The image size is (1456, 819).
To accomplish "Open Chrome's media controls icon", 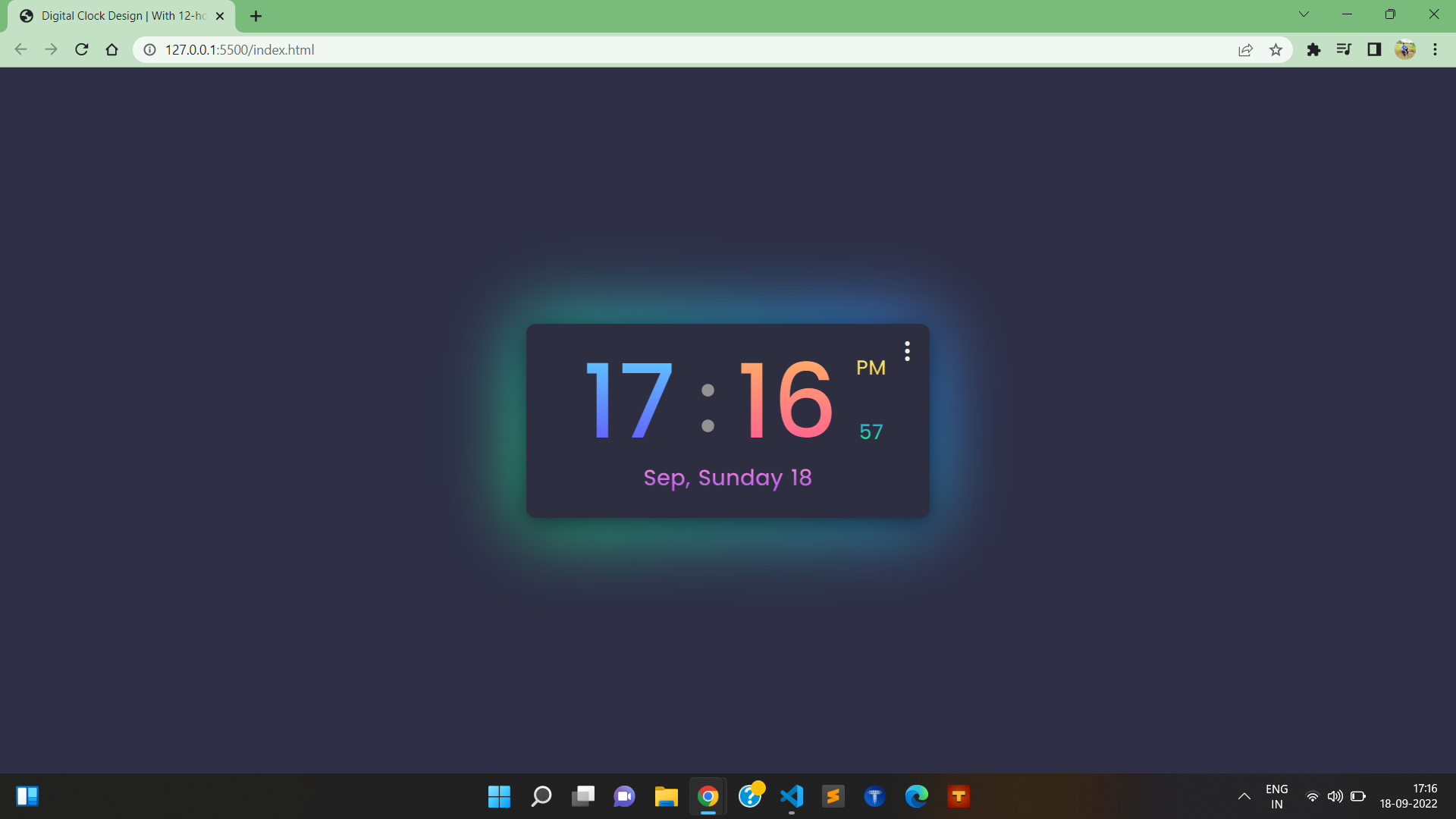I will (1344, 49).
